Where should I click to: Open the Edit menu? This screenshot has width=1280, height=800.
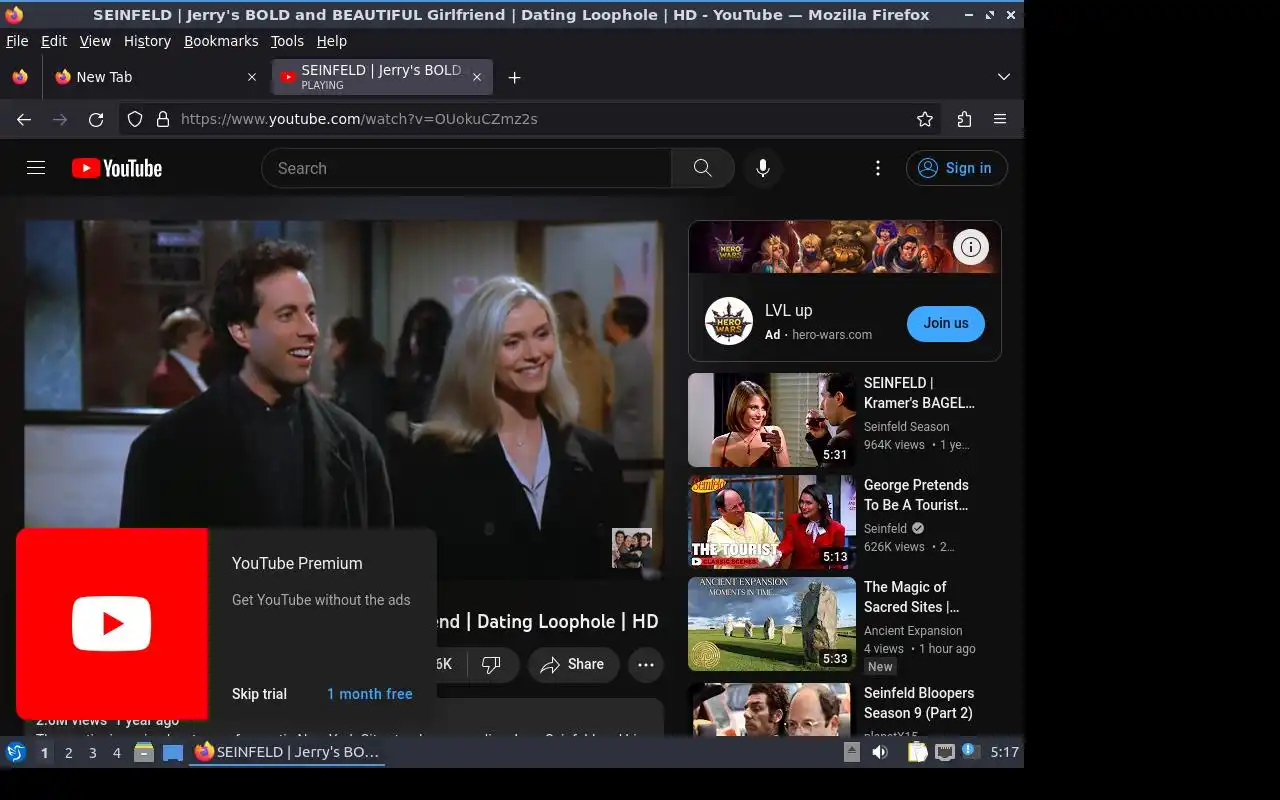[x=54, y=41]
